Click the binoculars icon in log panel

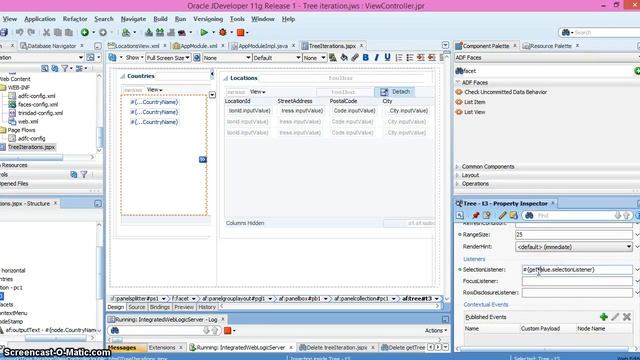[115, 330]
